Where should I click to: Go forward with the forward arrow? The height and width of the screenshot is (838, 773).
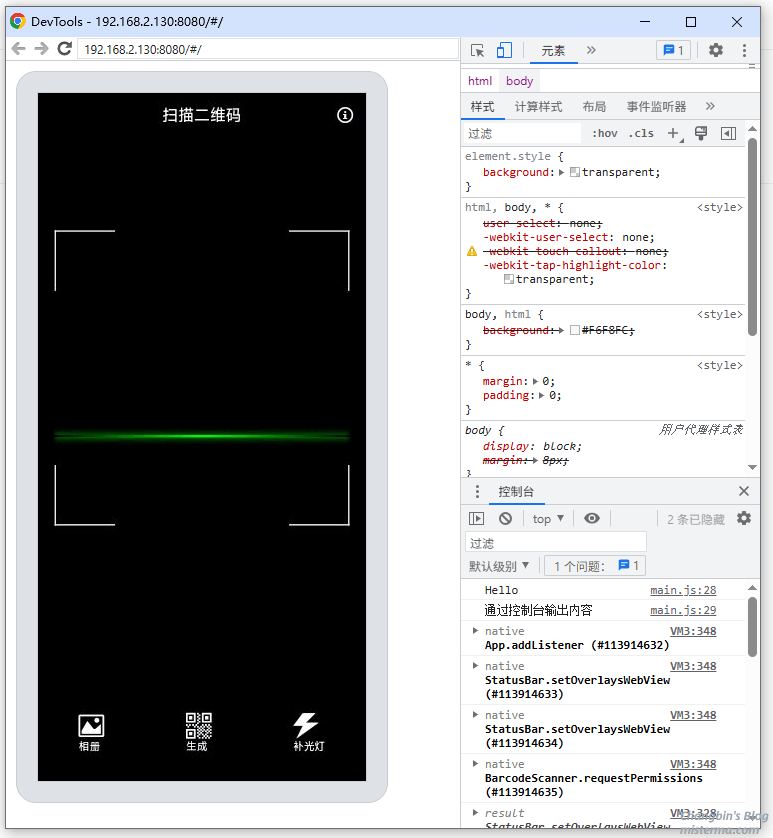coord(41,49)
